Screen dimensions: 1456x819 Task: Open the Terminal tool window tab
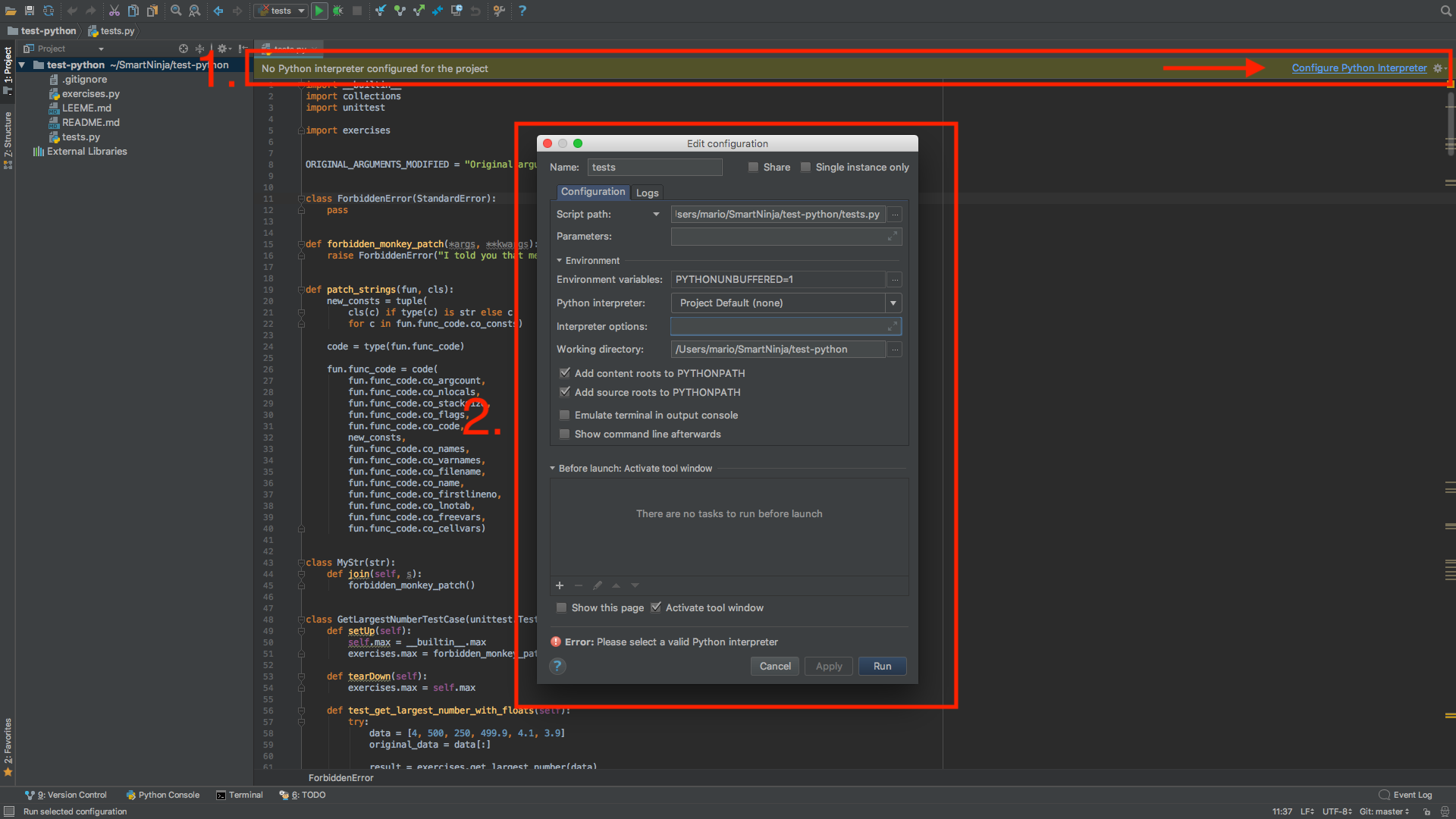(240, 795)
